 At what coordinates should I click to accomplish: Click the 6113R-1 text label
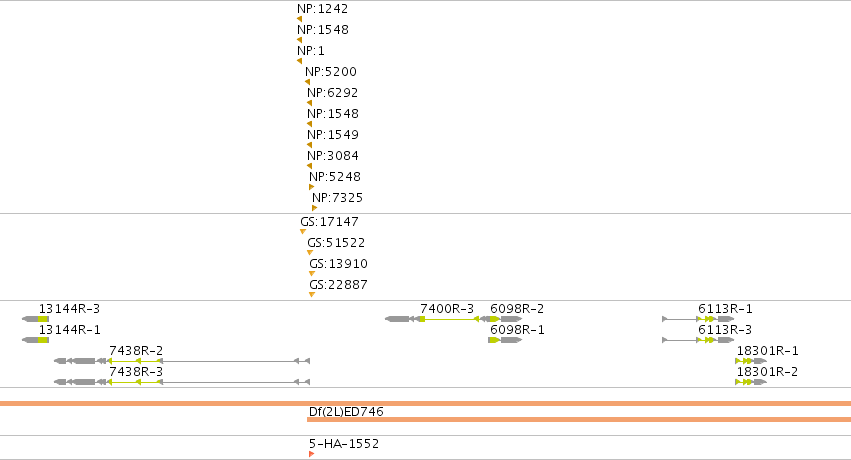click(x=725, y=309)
